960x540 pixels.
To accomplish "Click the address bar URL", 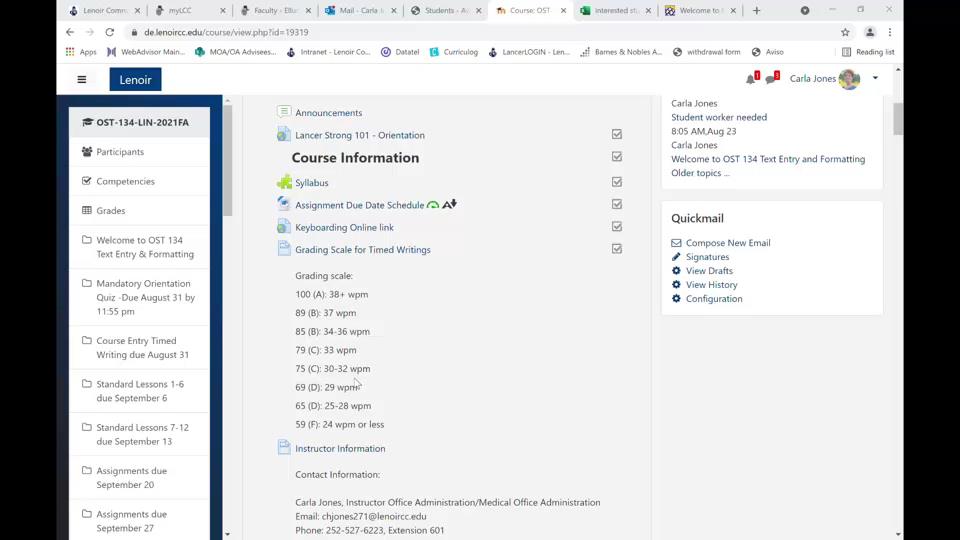I will (226, 32).
